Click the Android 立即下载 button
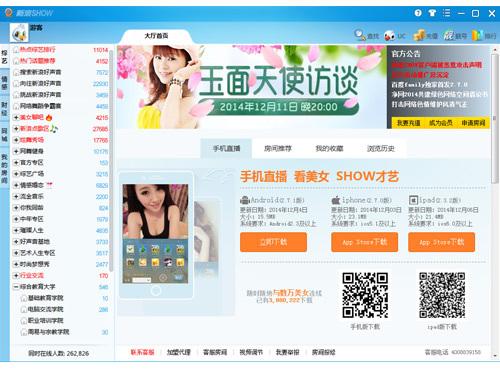 coord(273,242)
